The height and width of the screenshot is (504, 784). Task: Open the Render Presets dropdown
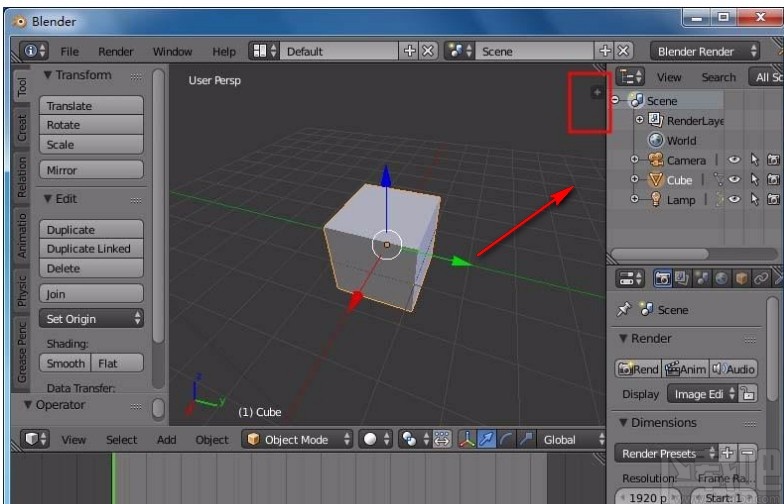(x=666, y=453)
